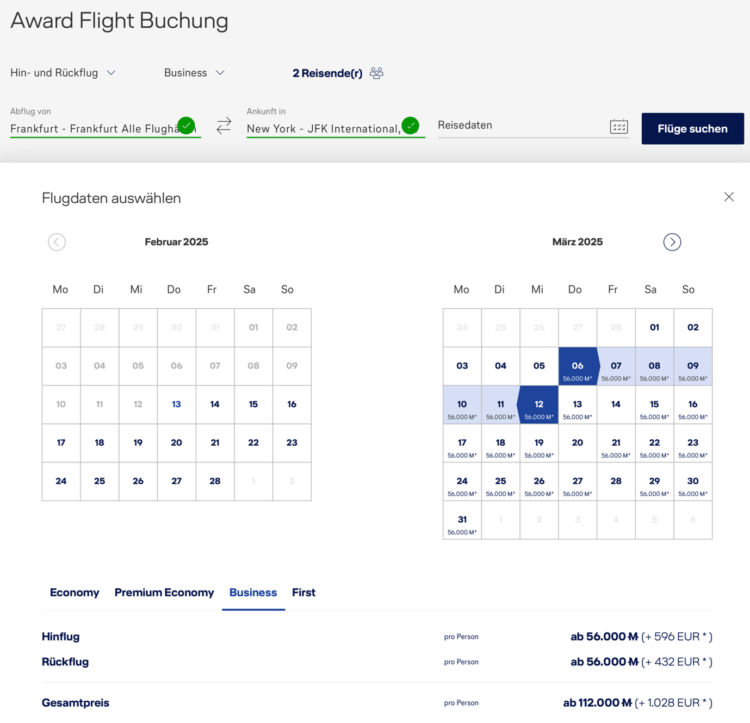Expand the Hin- und Rückflug trip type dropdown
The width and height of the screenshot is (750, 723).
pos(63,73)
